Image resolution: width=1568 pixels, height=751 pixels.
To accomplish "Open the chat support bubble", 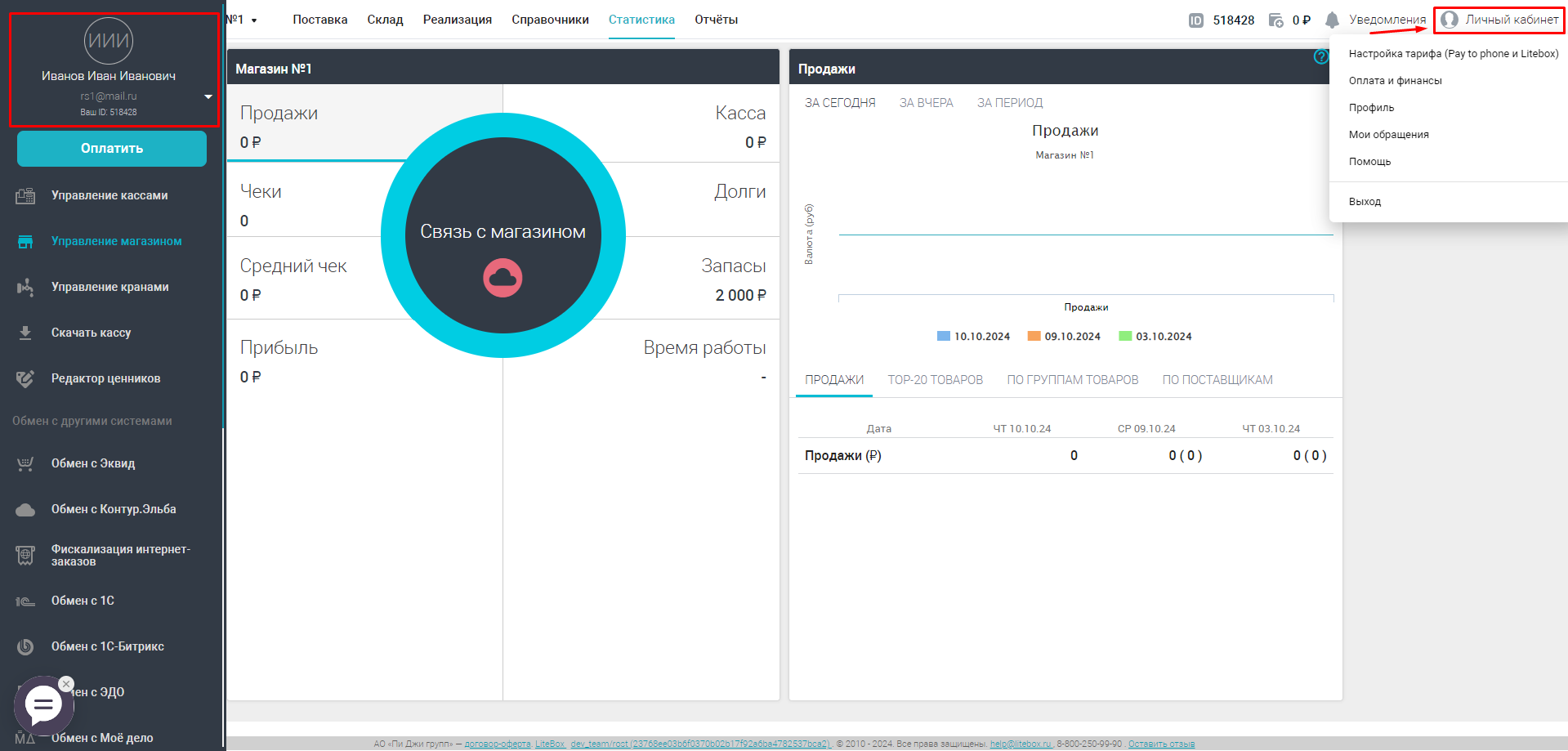I will click(43, 705).
